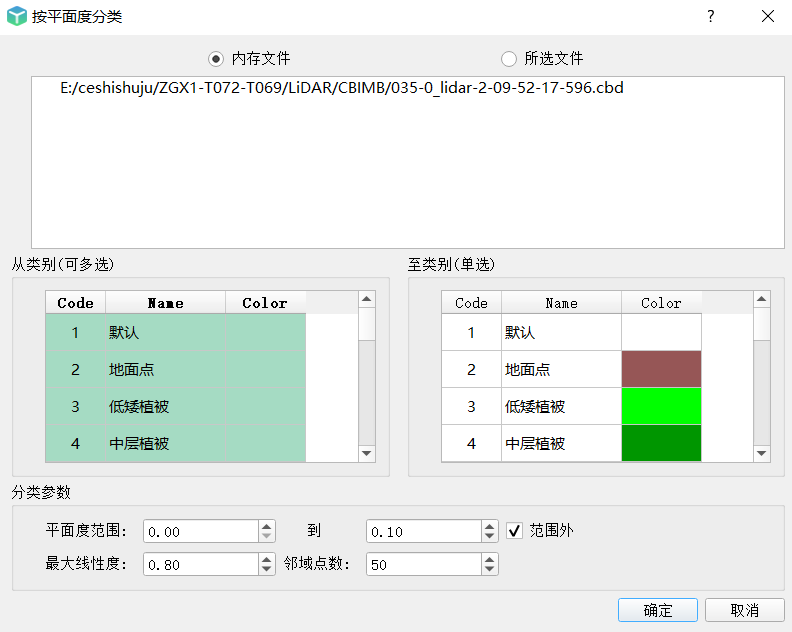Click the 从类别 table scrollbar track

pyautogui.click(x=367, y=393)
